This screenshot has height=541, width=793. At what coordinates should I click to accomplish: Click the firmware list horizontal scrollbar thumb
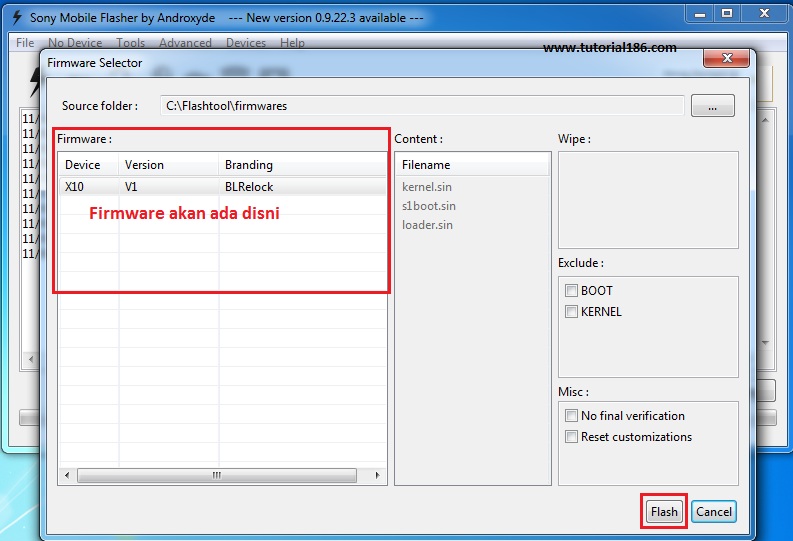point(217,475)
